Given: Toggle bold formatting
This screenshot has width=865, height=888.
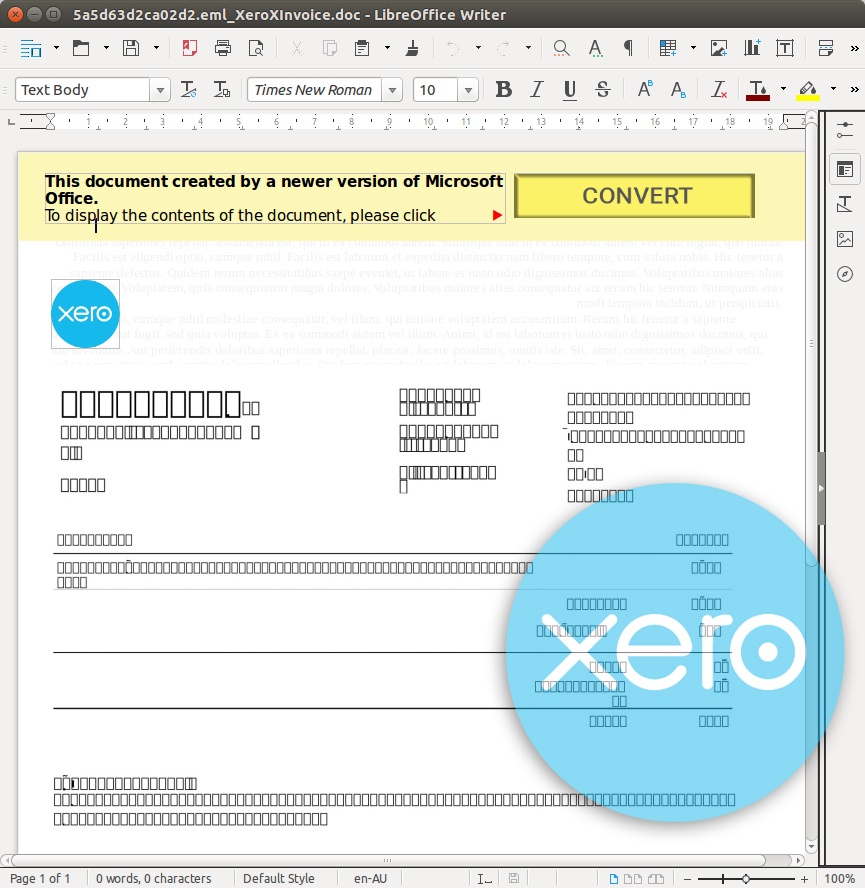Looking at the screenshot, I should pos(503,89).
